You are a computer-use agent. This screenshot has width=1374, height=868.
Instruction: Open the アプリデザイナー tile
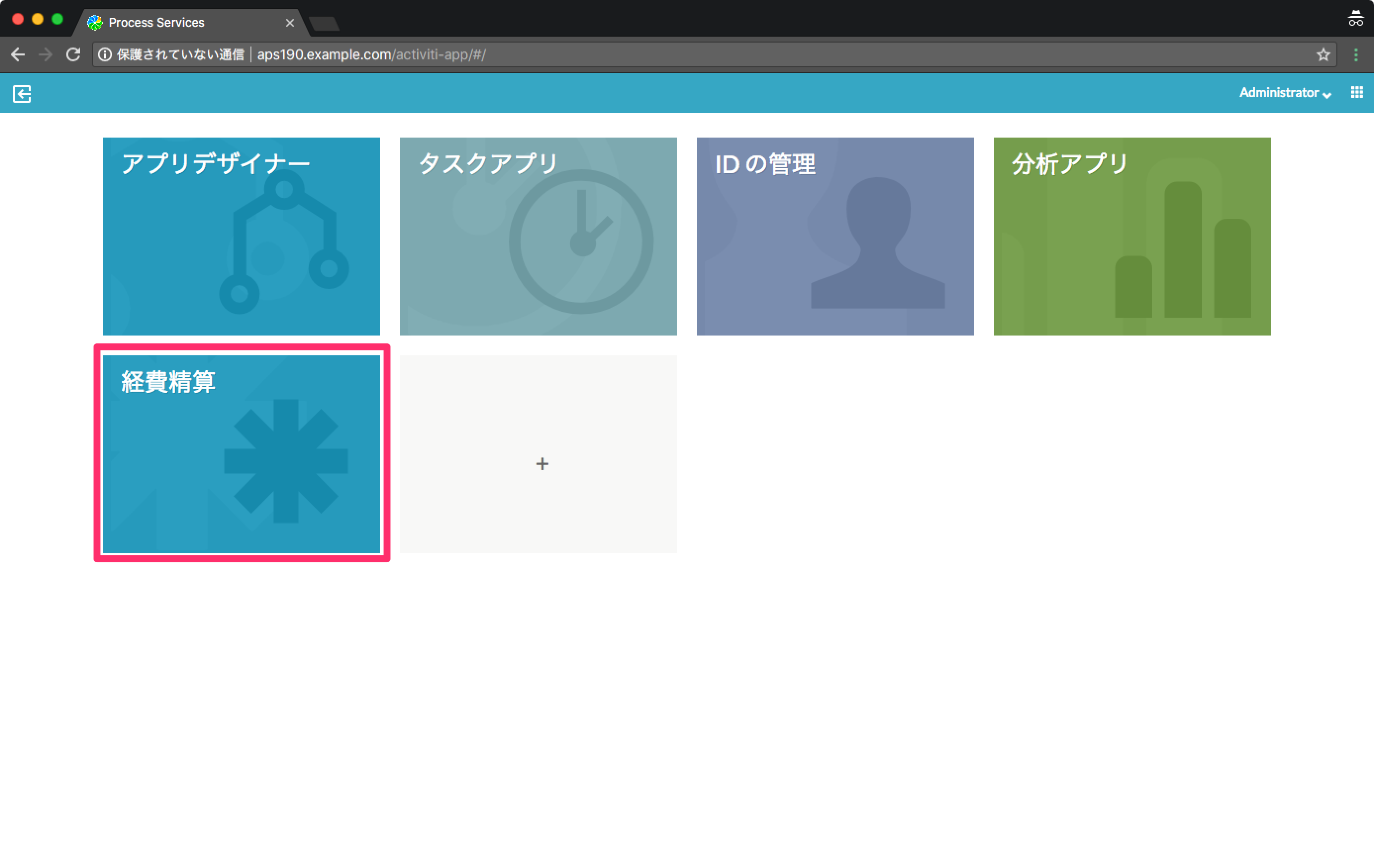click(x=242, y=236)
